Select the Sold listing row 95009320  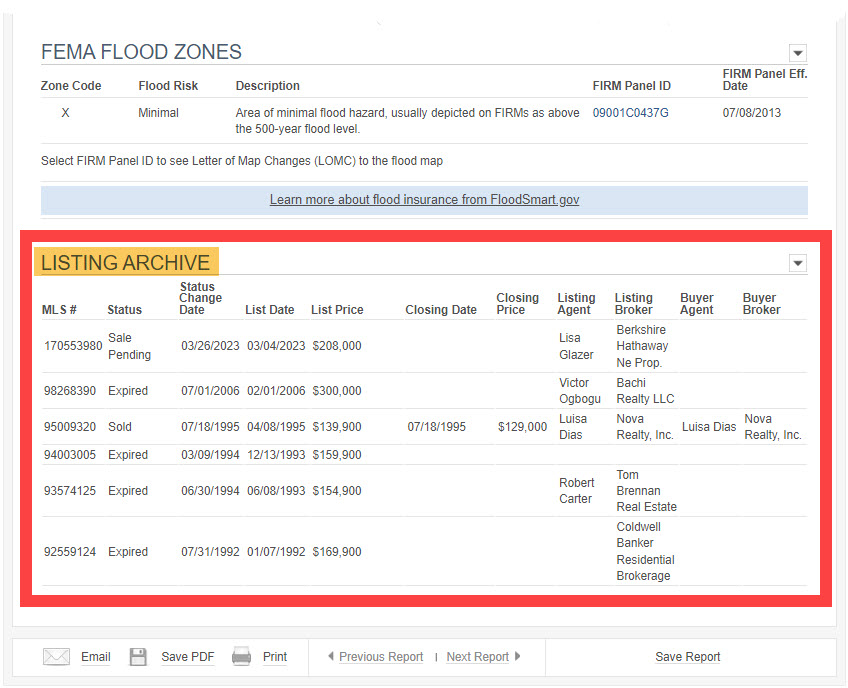(x=425, y=427)
